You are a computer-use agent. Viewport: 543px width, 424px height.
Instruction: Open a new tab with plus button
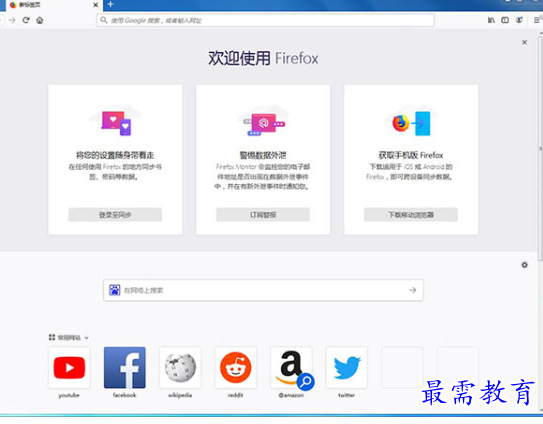pyautogui.click(x=110, y=5)
